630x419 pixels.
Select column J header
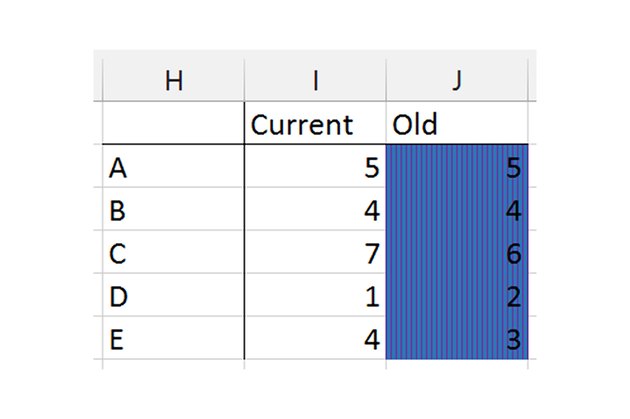coord(457,80)
